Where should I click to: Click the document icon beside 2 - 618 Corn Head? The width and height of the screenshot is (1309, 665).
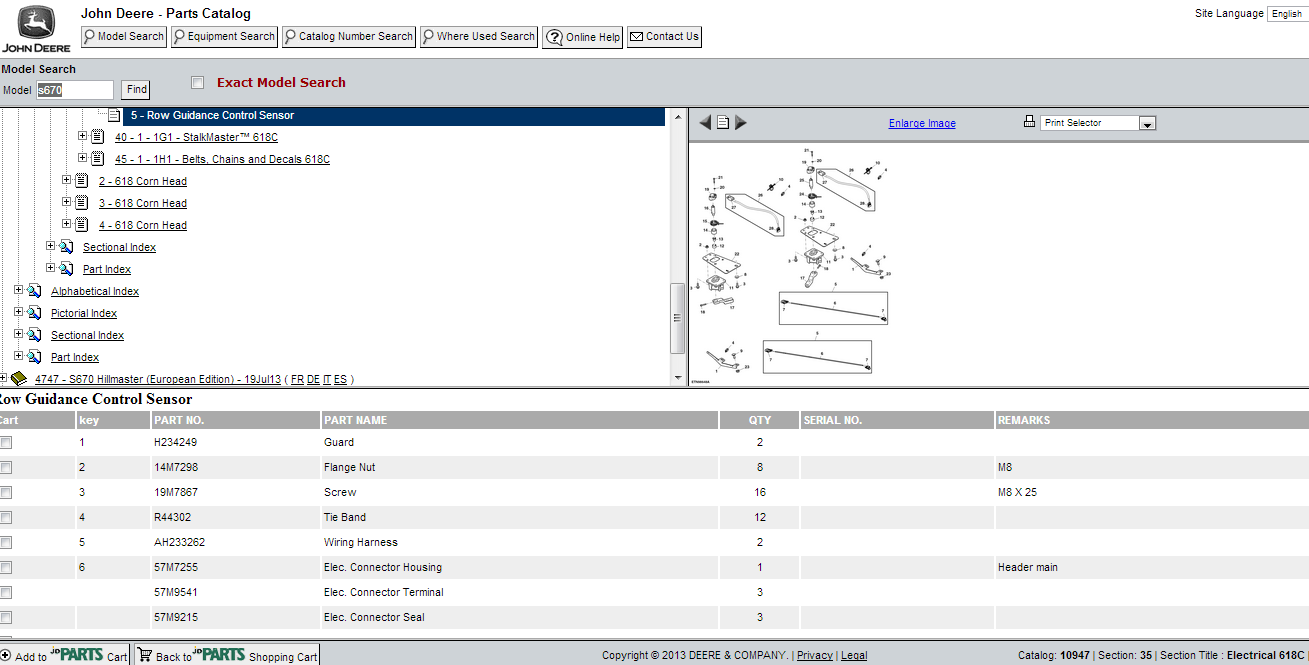point(82,181)
